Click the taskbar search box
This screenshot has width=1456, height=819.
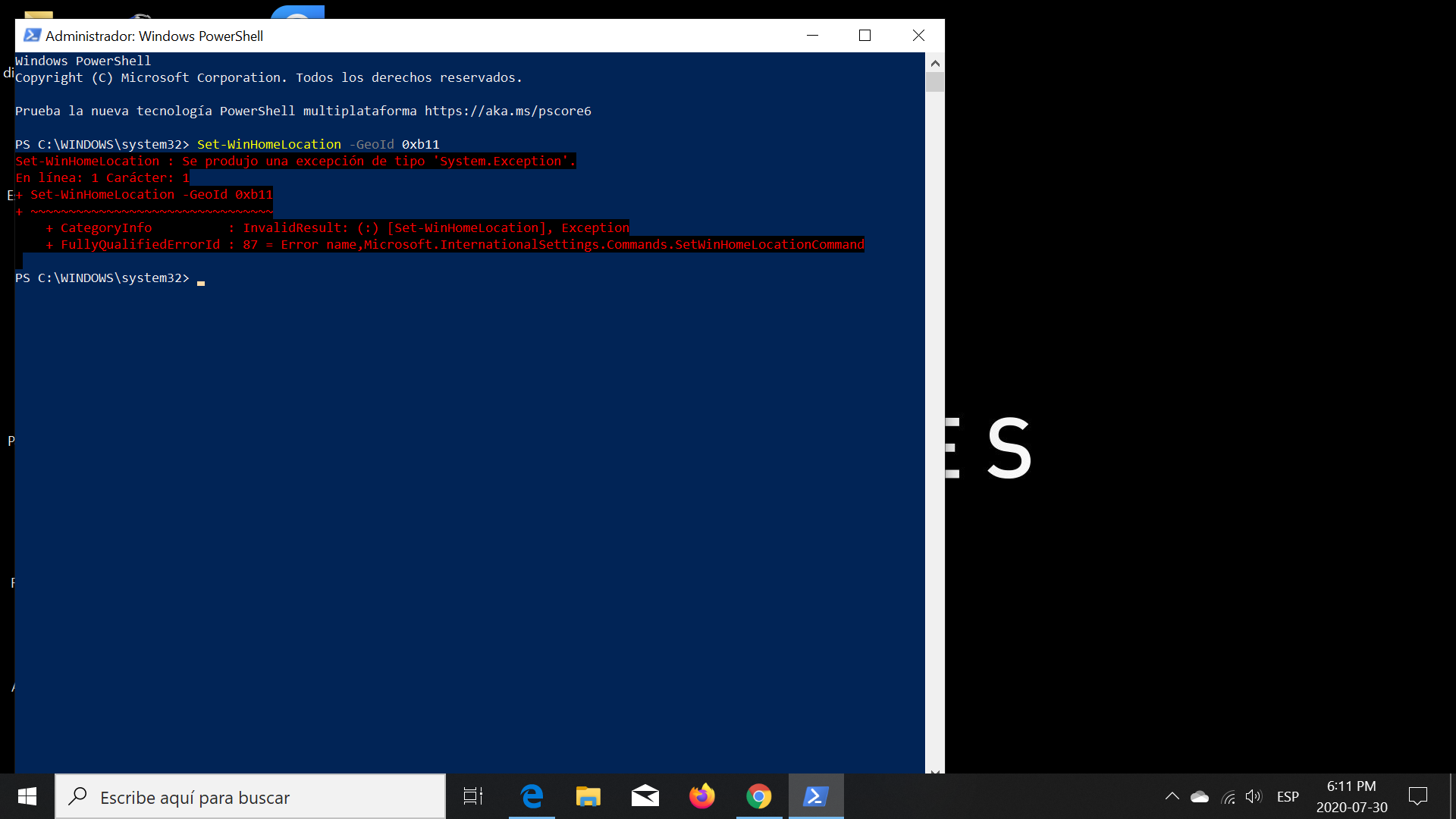pos(251,796)
